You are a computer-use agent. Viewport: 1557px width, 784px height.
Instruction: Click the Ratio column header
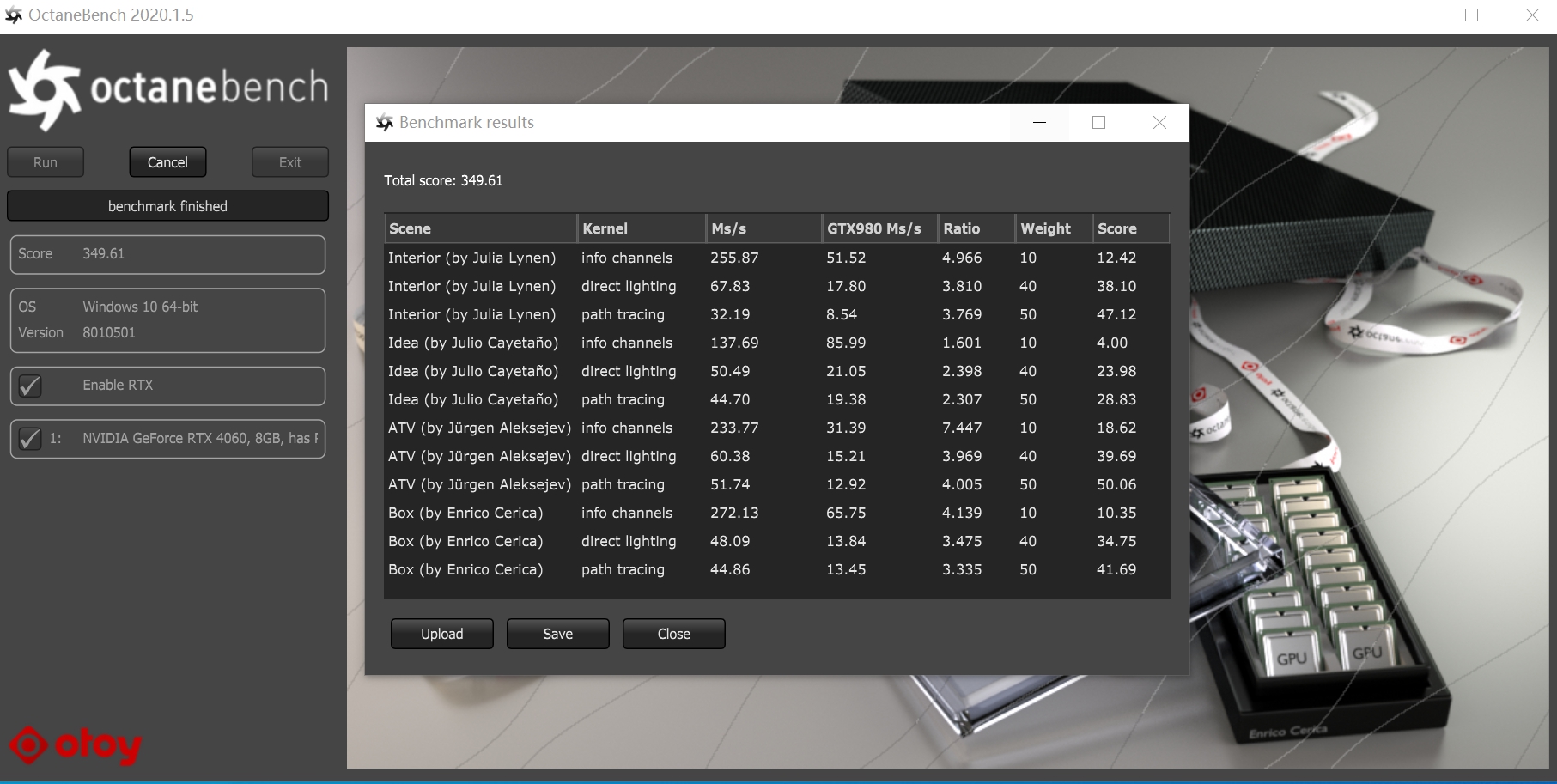click(x=976, y=228)
